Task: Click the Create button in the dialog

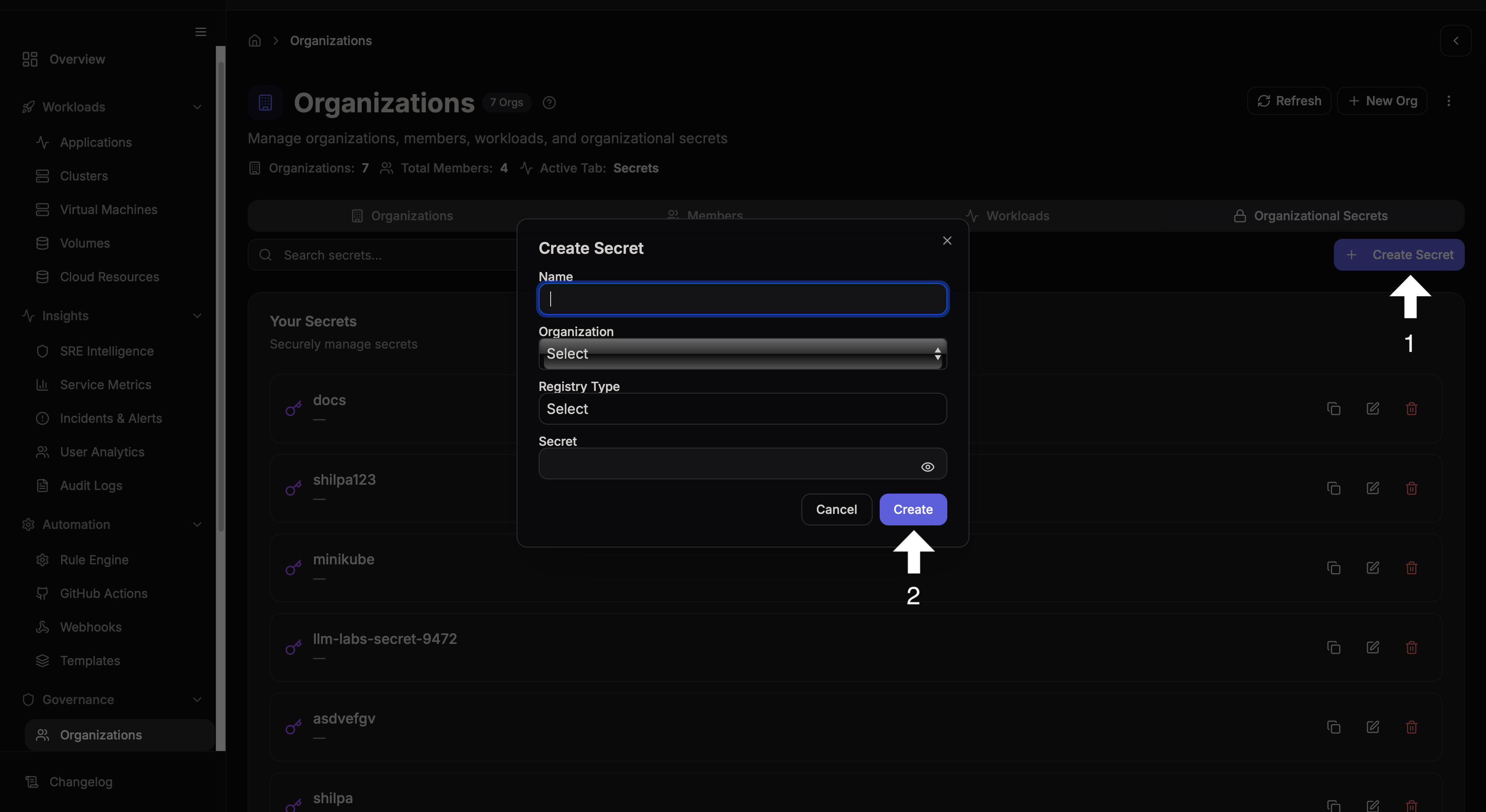Action: [912, 509]
